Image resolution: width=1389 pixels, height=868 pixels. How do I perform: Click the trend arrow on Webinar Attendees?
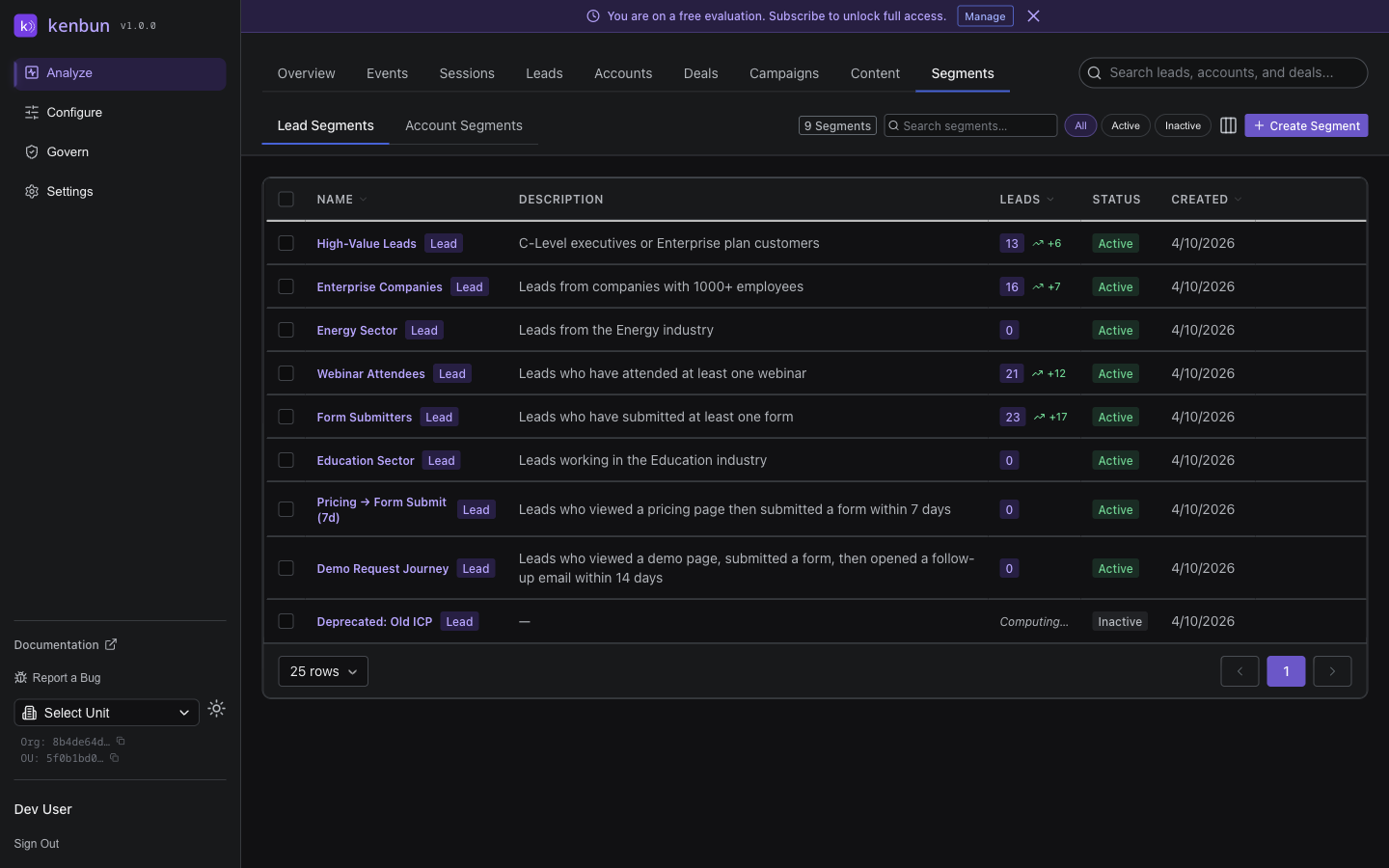point(1038,374)
